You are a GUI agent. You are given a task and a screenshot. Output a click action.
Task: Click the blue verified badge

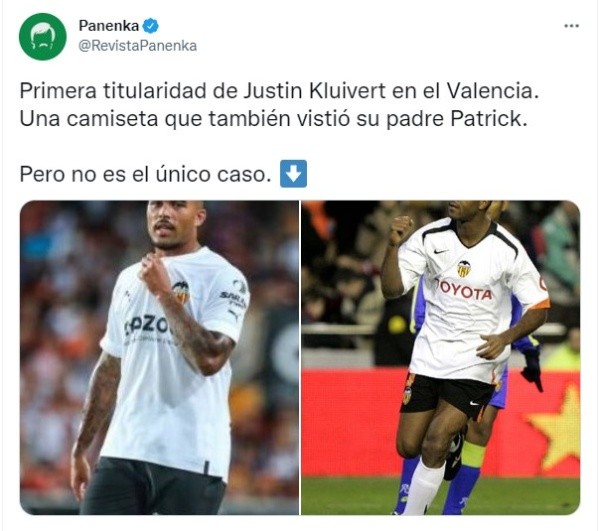pyautogui.click(x=150, y=26)
